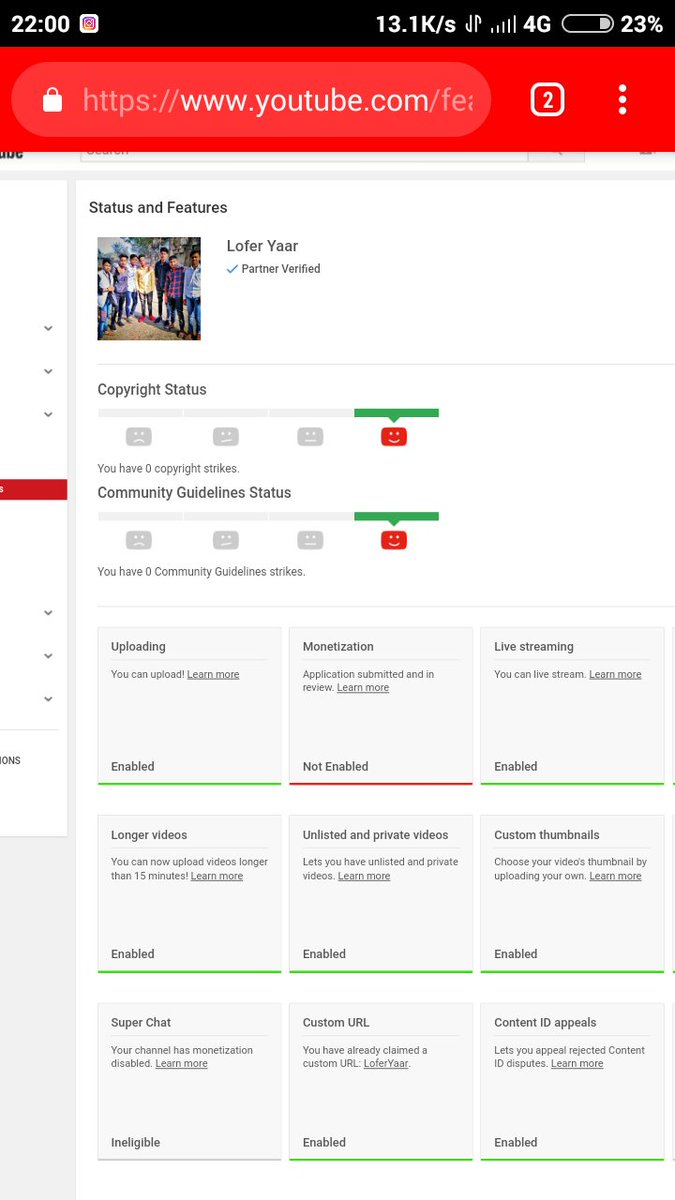Screen dimensions: 675x1200
Task: Click 'You have 0 copyright strikes.' text
Action: 168,468
